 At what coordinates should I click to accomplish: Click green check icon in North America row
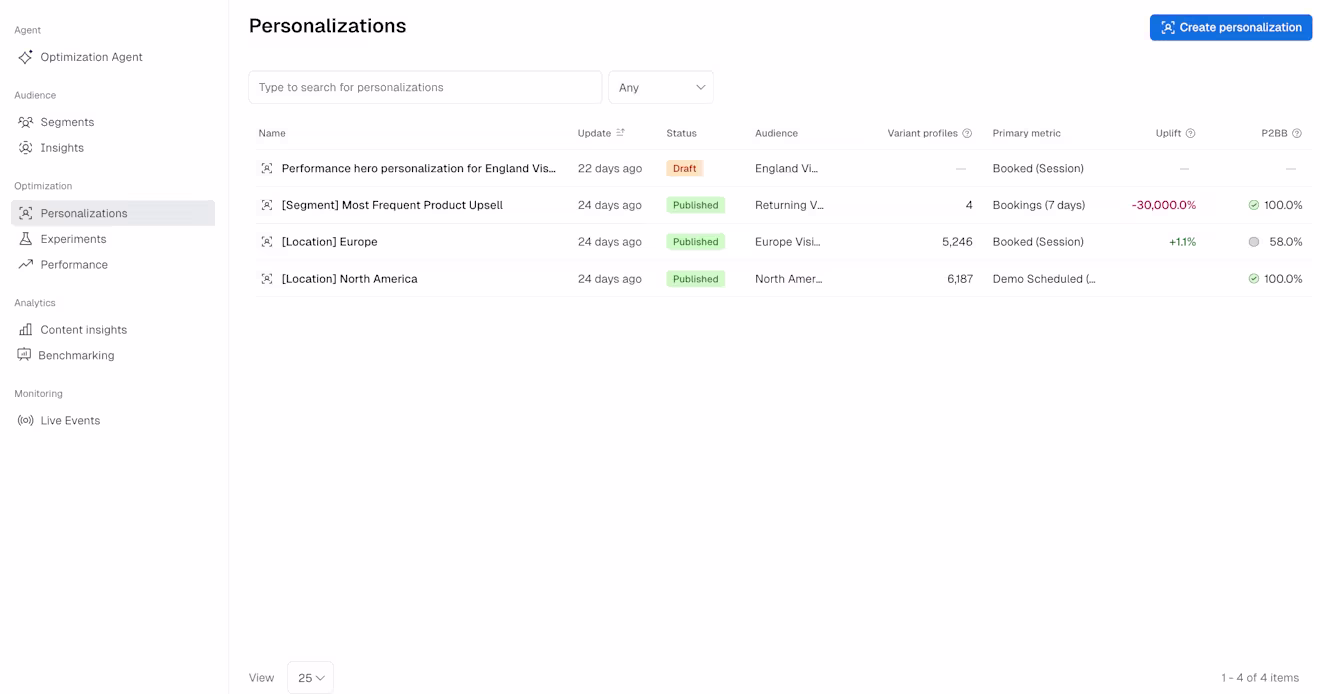click(x=1254, y=279)
